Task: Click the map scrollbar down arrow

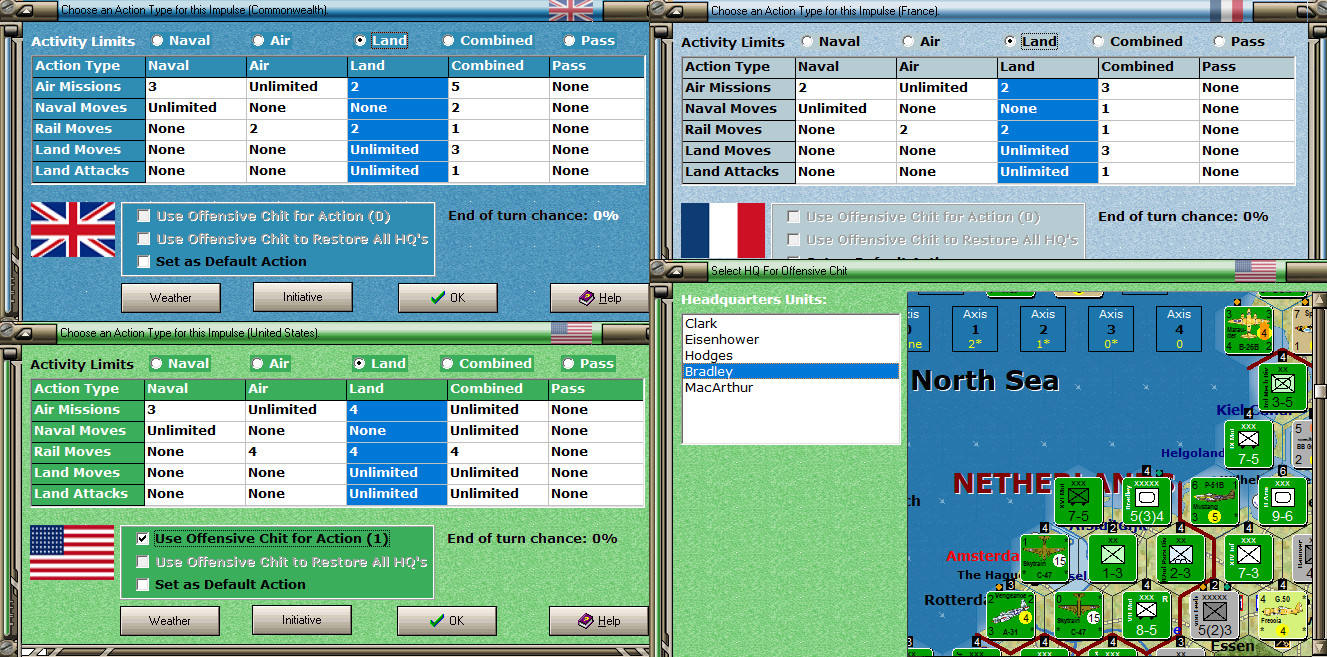Action: point(1319,649)
